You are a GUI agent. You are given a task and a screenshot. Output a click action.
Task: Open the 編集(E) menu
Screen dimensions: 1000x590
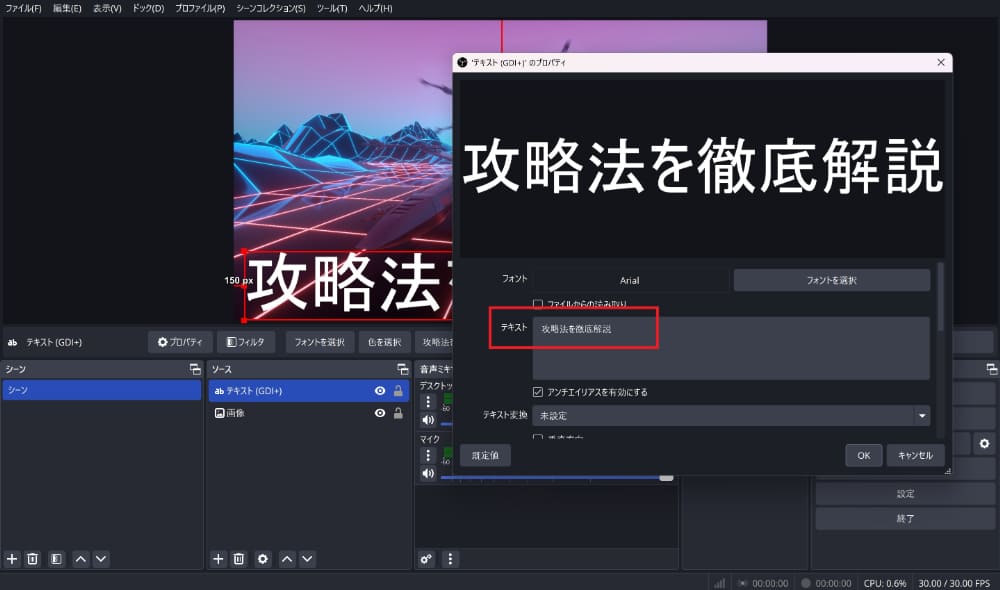pos(67,8)
